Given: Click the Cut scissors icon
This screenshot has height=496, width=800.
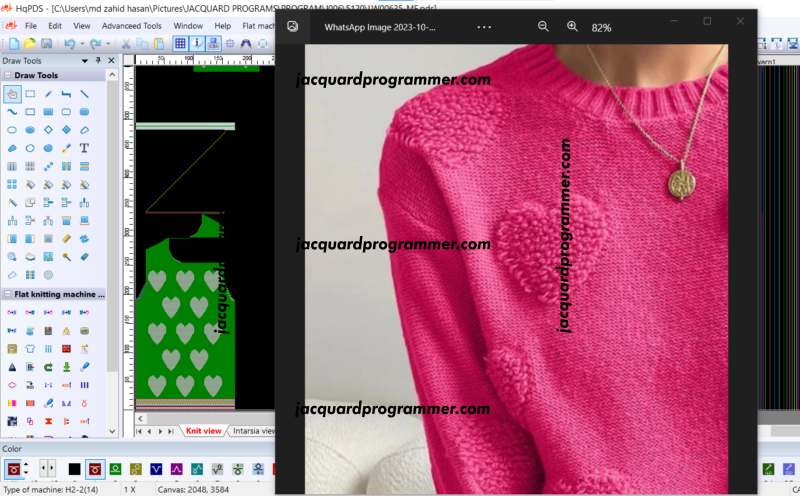Looking at the screenshot, I should coord(126,44).
